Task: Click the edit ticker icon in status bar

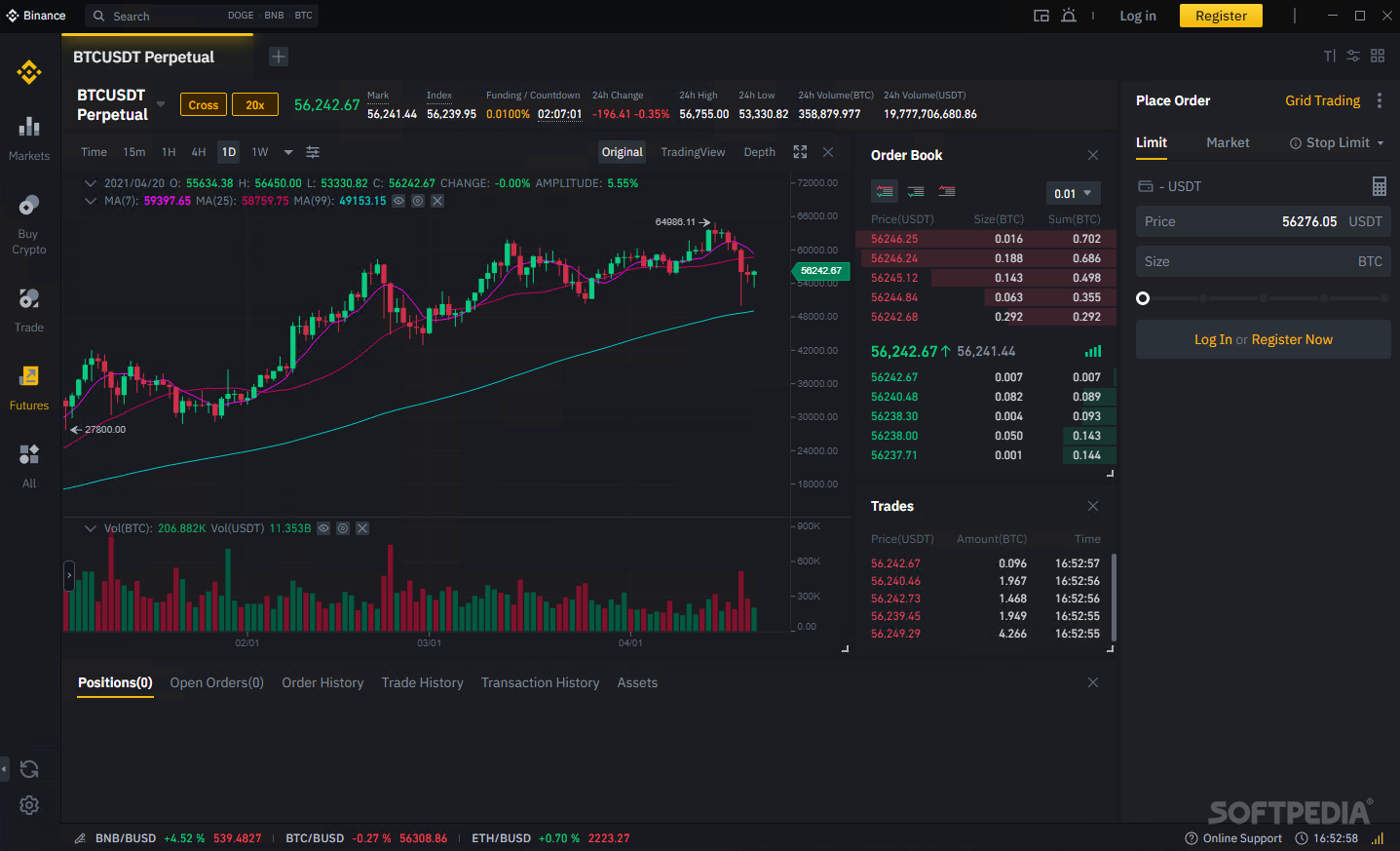Action: point(80,838)
